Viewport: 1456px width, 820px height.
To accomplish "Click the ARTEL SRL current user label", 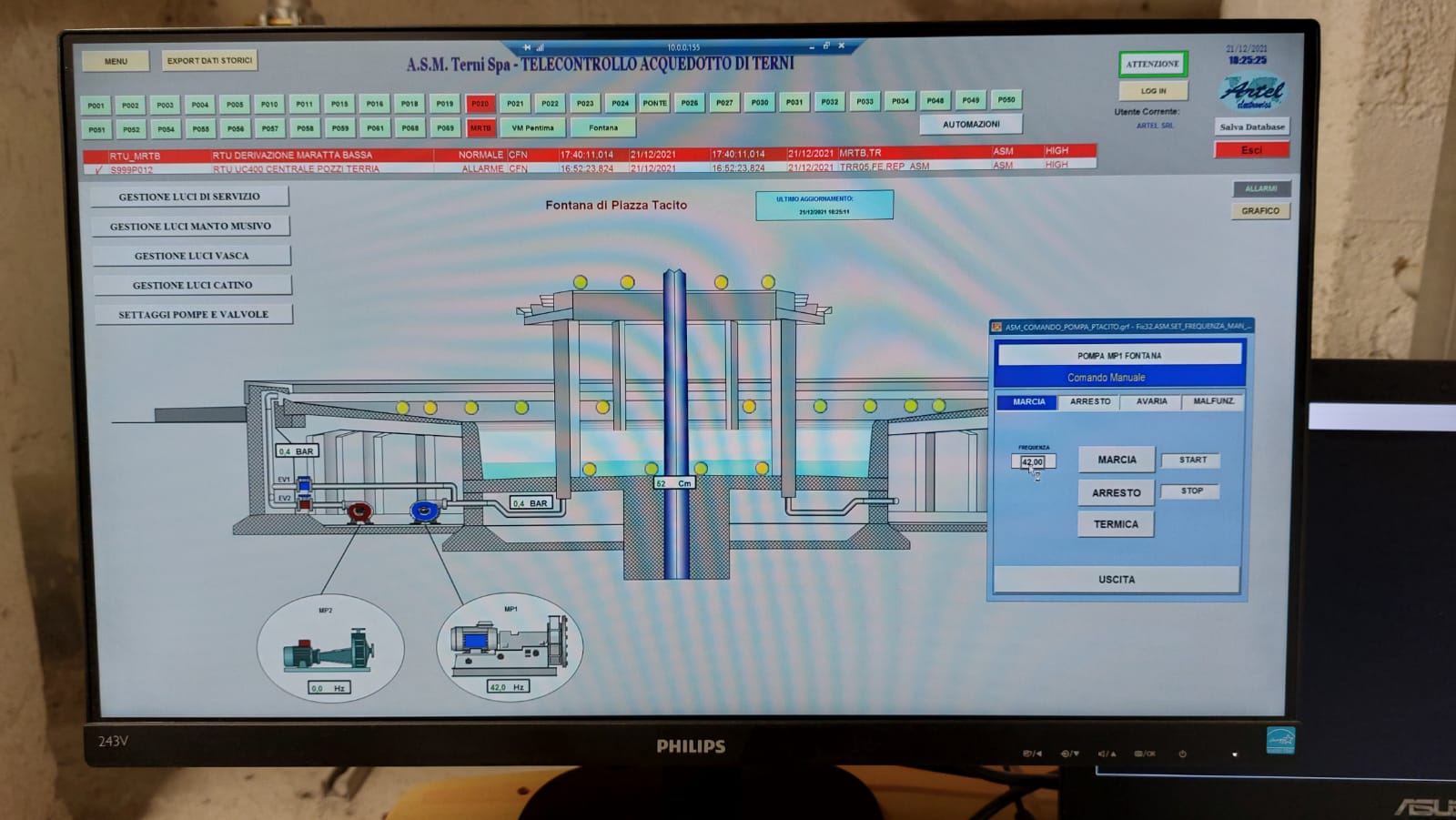I will (1155, 126).
